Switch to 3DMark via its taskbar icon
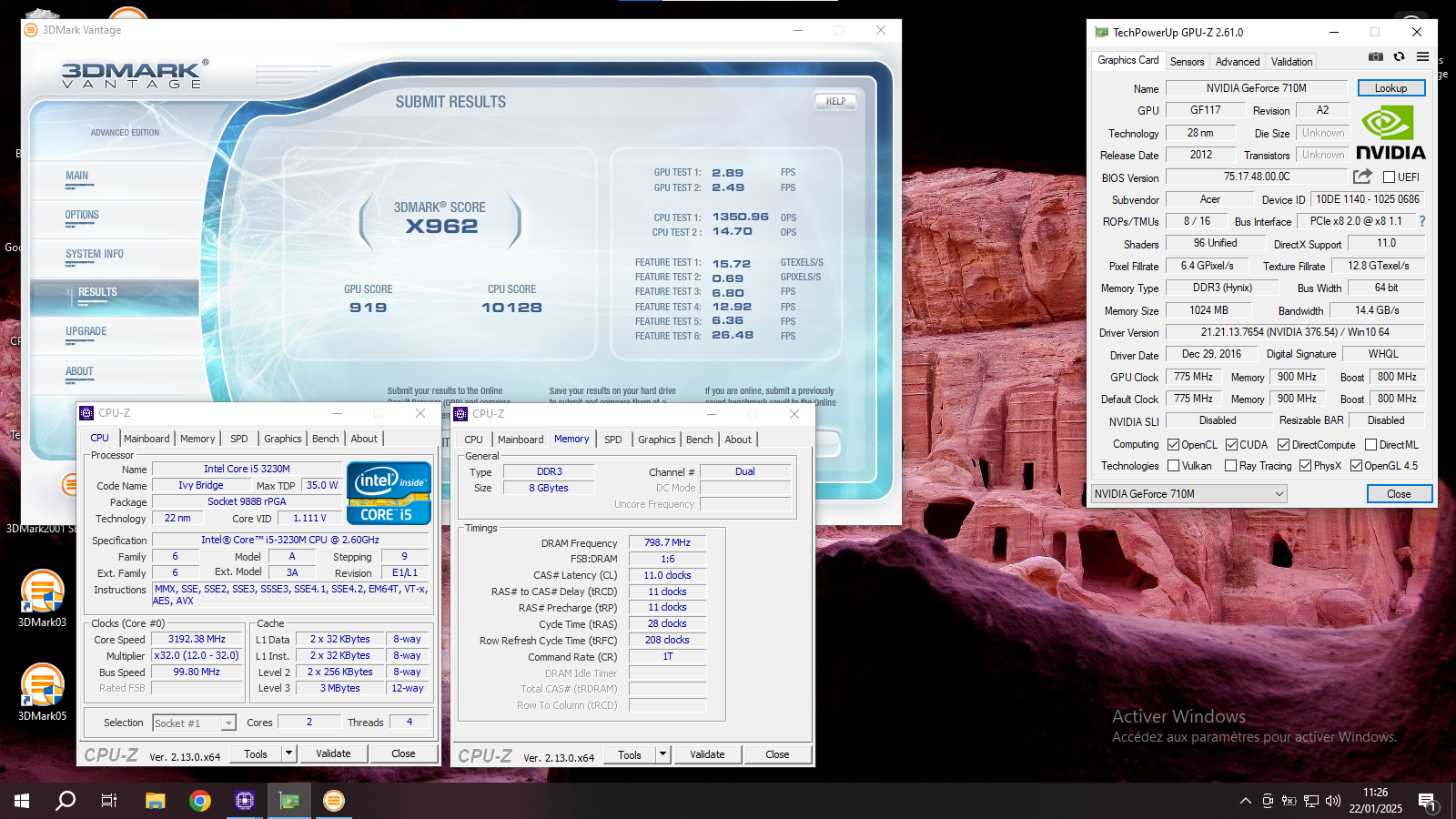 click(x=334, y=801)
